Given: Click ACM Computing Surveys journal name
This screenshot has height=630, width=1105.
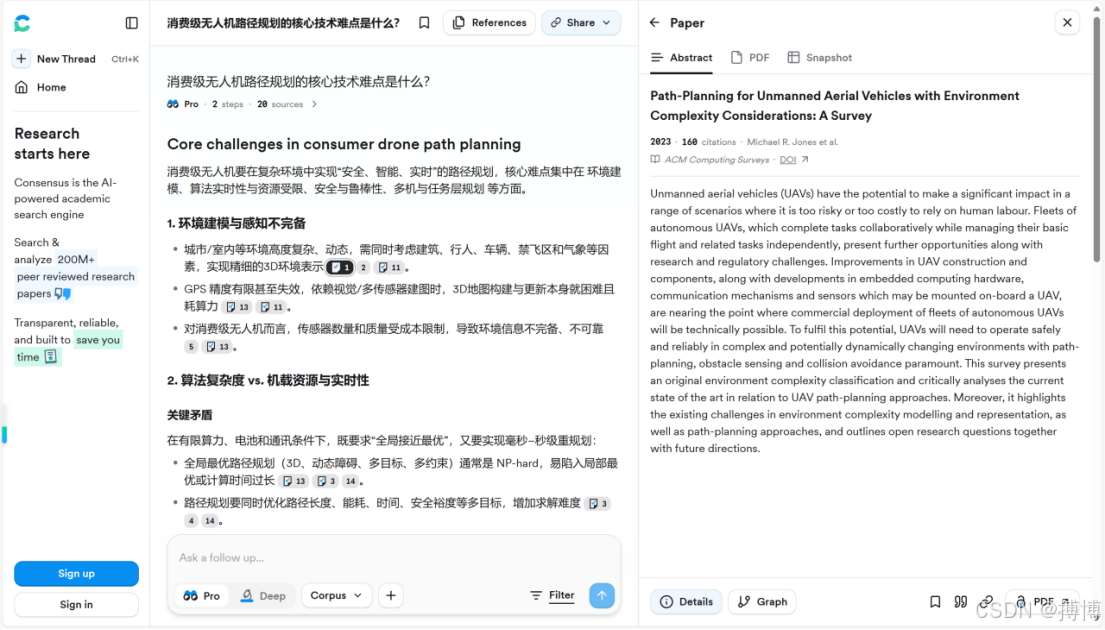Looking at the screenshot, I should click(x=717, y=160).
